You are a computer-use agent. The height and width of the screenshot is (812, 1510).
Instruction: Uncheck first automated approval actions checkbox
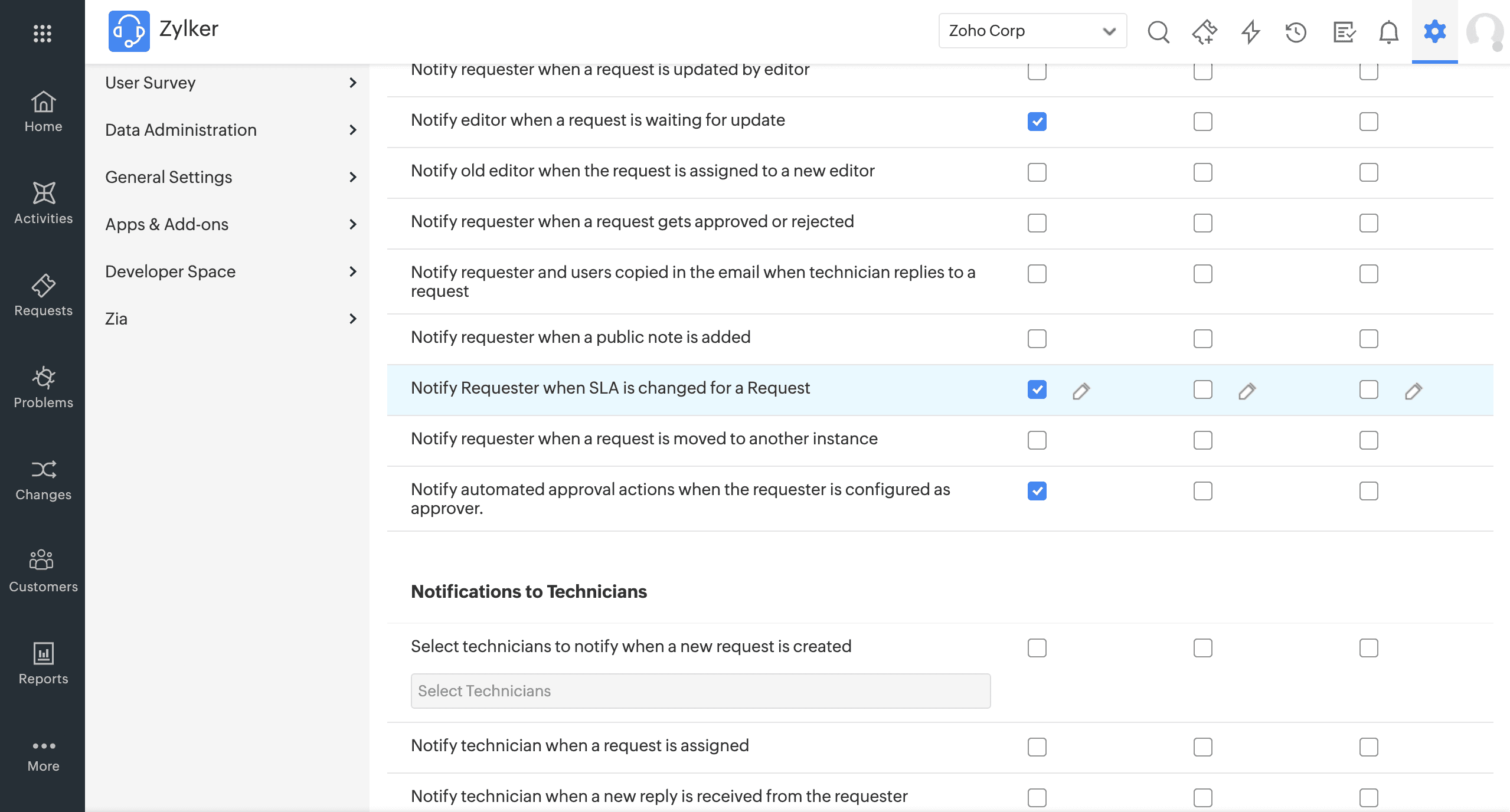point(1037,491)
